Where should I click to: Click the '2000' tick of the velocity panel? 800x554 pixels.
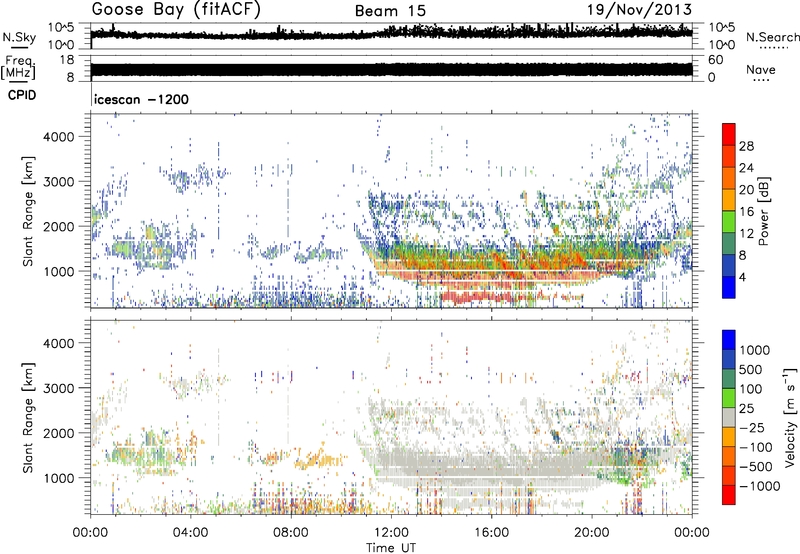(x=58, y=434)
